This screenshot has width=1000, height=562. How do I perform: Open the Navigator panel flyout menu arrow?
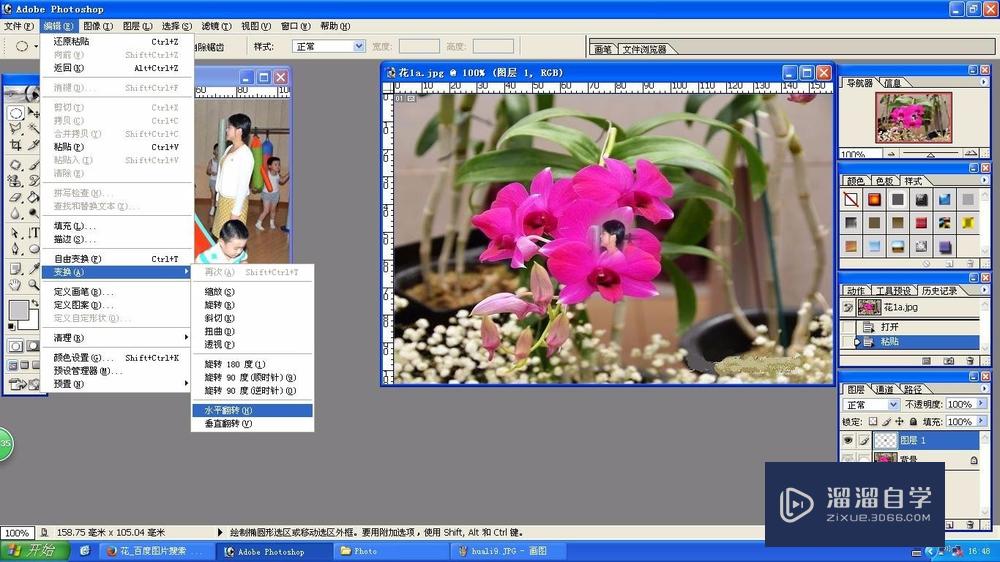(x=983, y=82)
